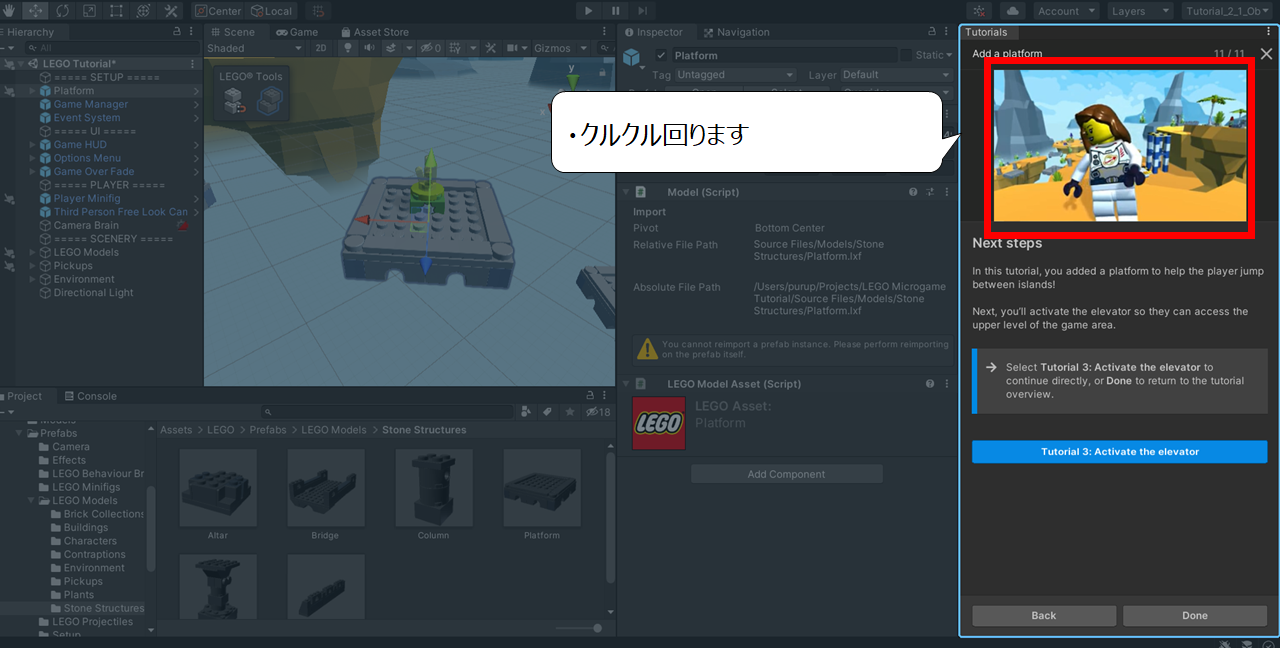Image resolution: width=1280 pixels, height=648 pixels.
Task: Open the Tag Untagged dropdown
Action: (x=735, y=75)
